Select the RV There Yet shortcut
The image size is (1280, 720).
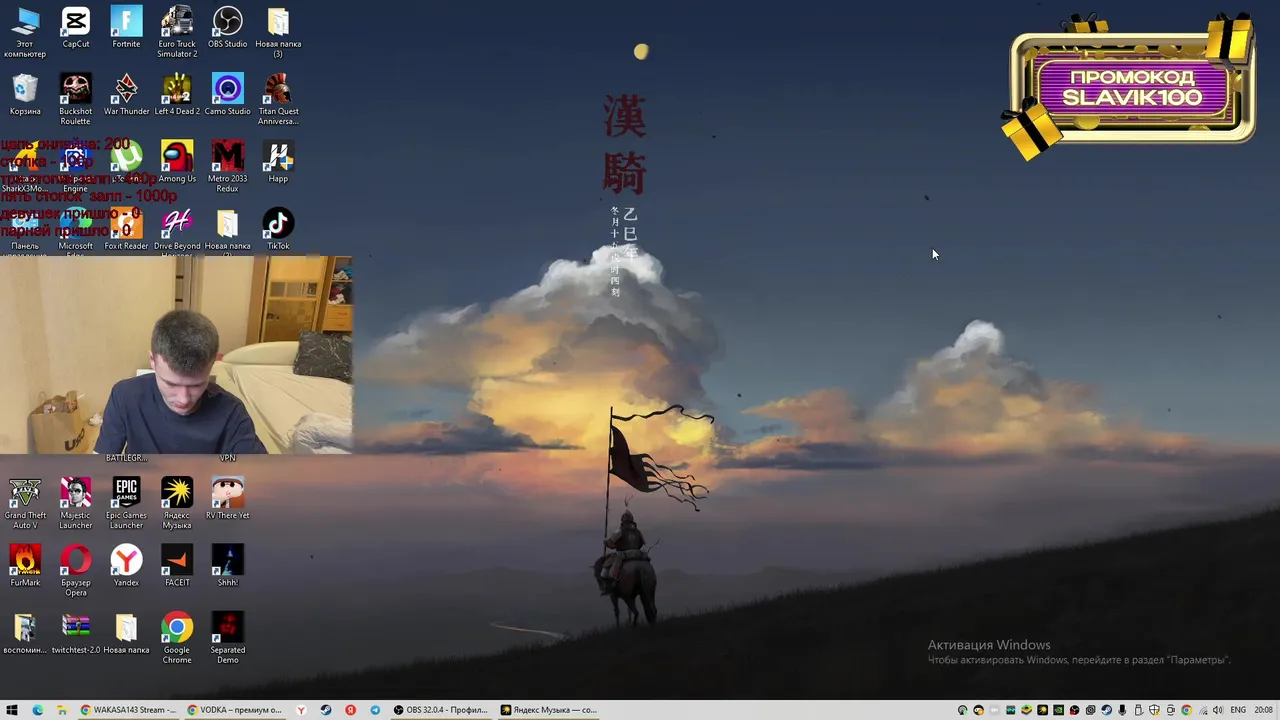pyautogui.click(x=227, y=498)
